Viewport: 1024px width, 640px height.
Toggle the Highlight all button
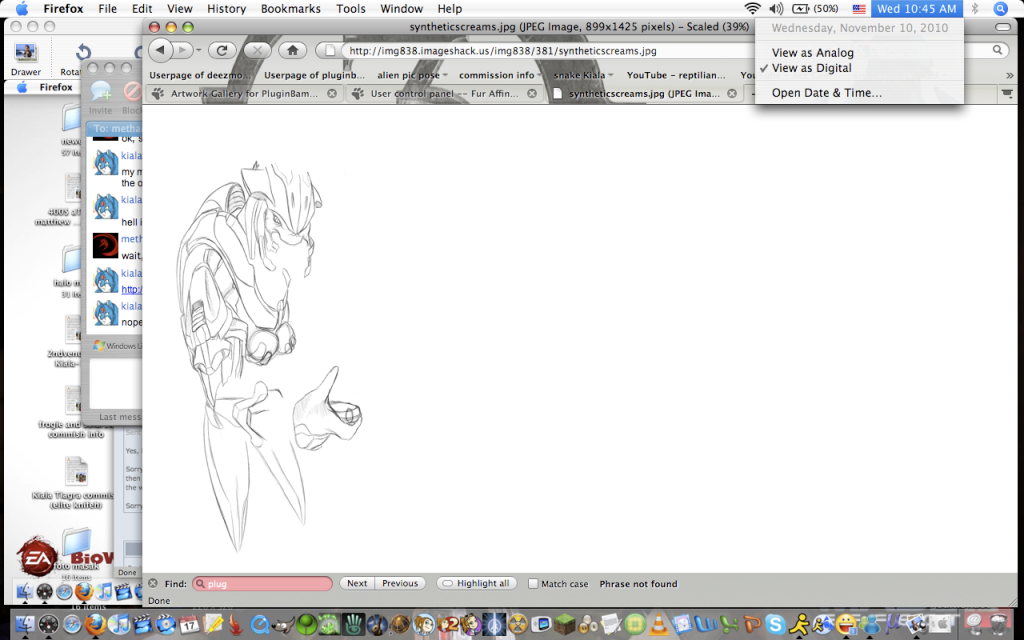tap(477, 583)
